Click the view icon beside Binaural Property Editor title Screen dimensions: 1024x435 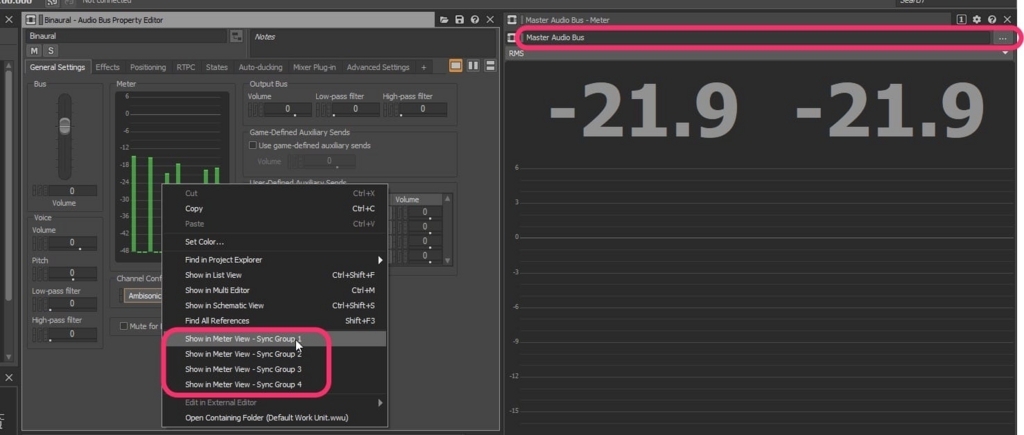click(x=31, y=20)
